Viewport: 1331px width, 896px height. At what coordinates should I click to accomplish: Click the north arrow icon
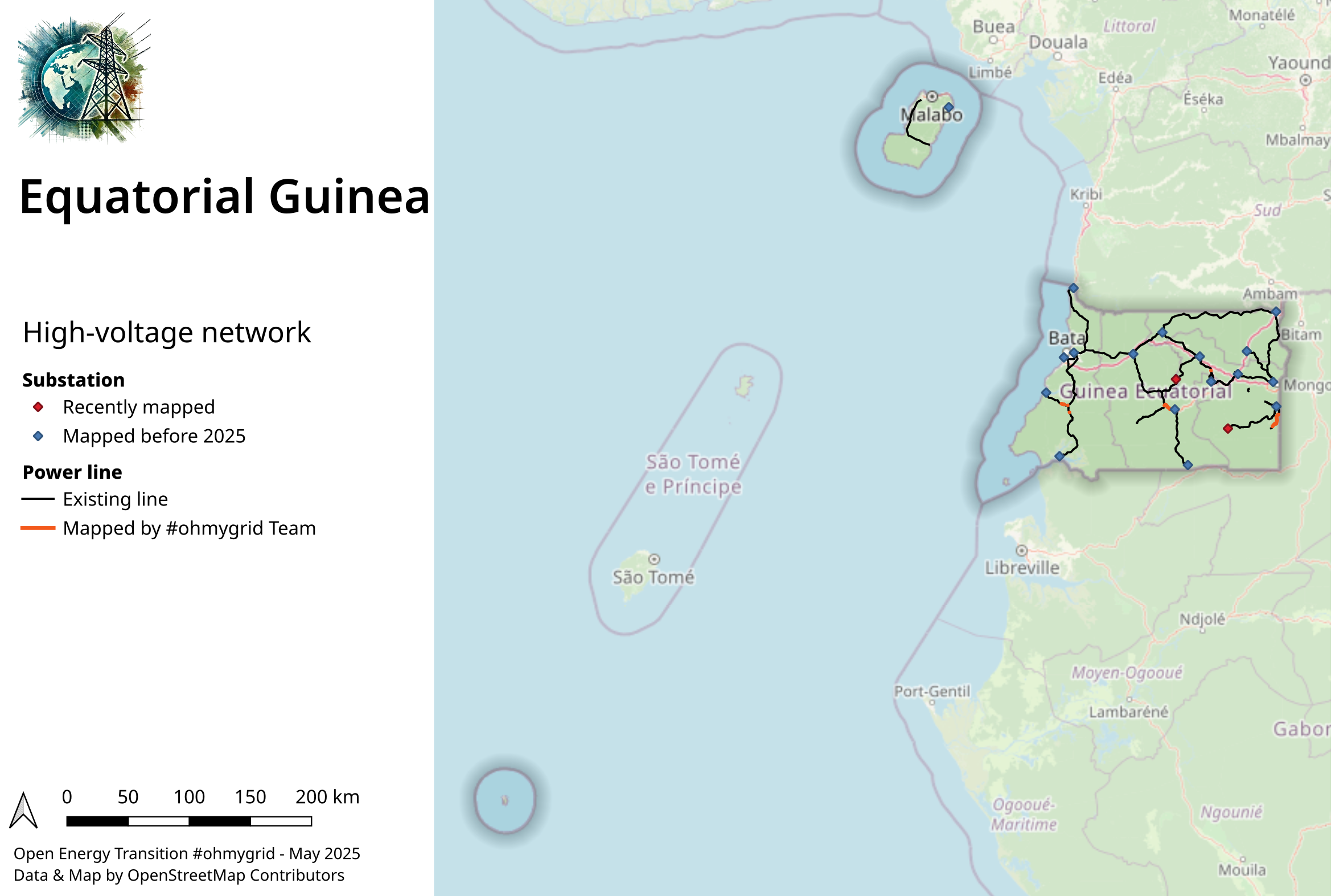(x=23, y=809)
